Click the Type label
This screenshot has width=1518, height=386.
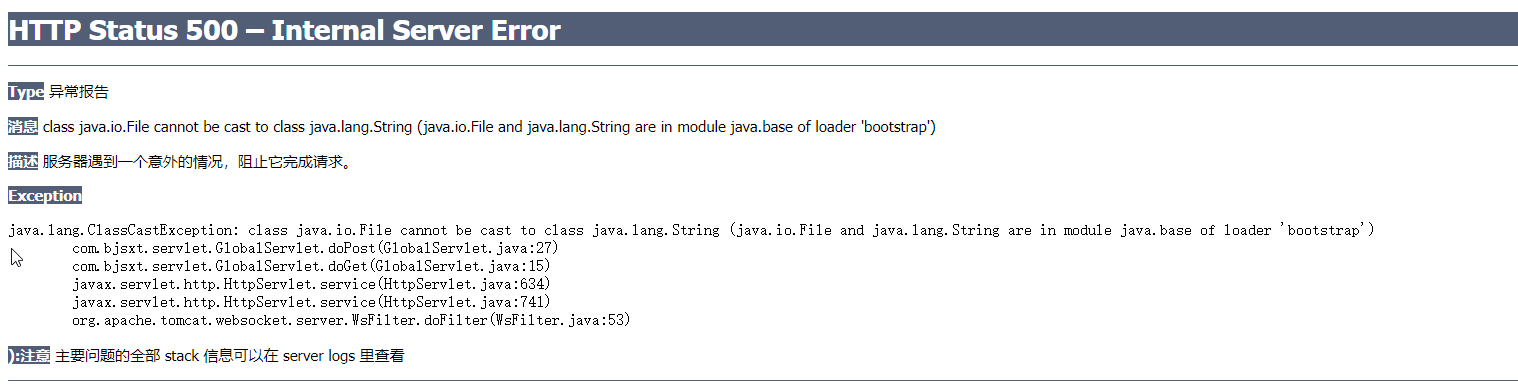26,92
